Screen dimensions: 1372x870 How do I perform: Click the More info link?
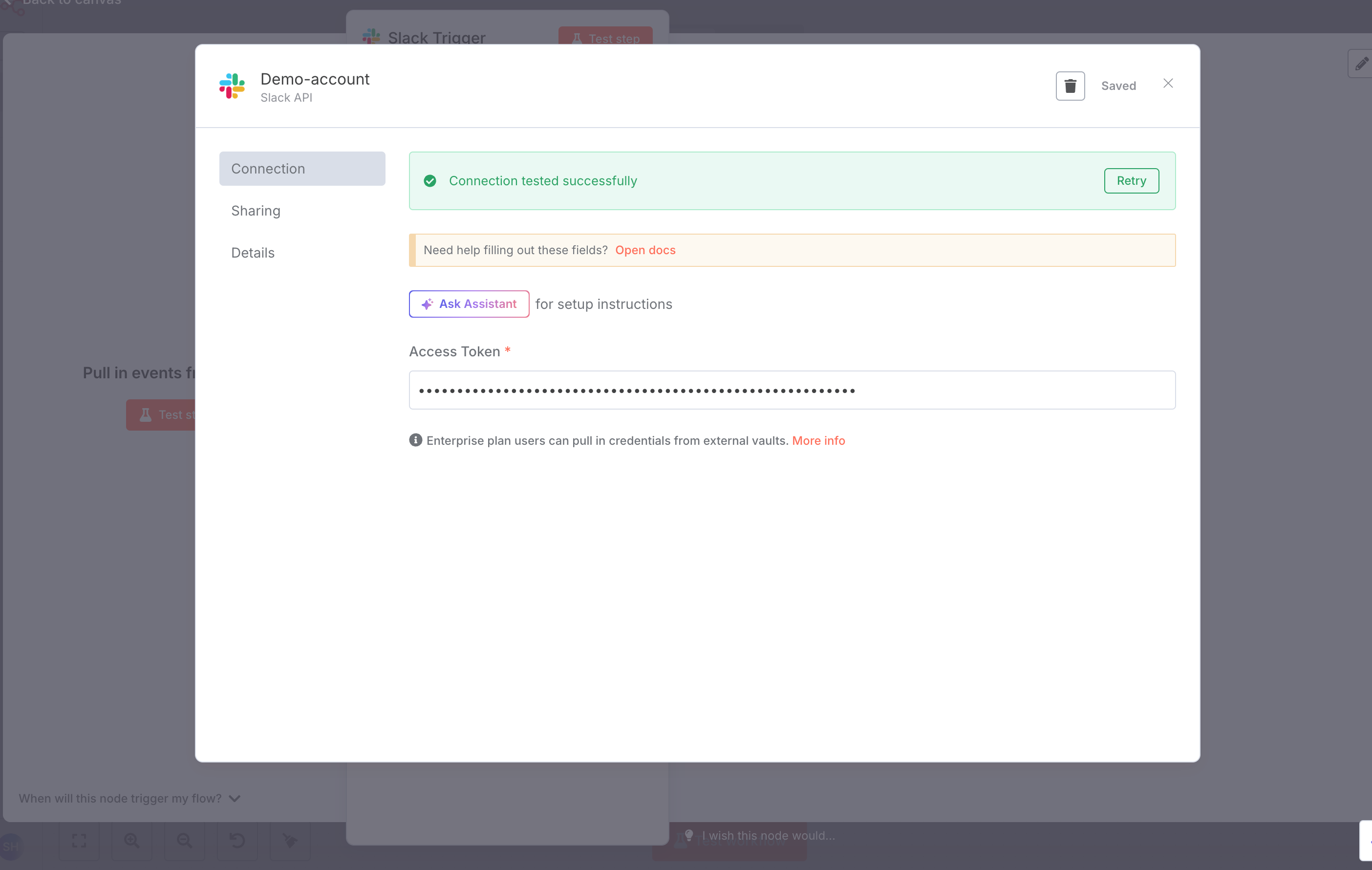[818, 441]
